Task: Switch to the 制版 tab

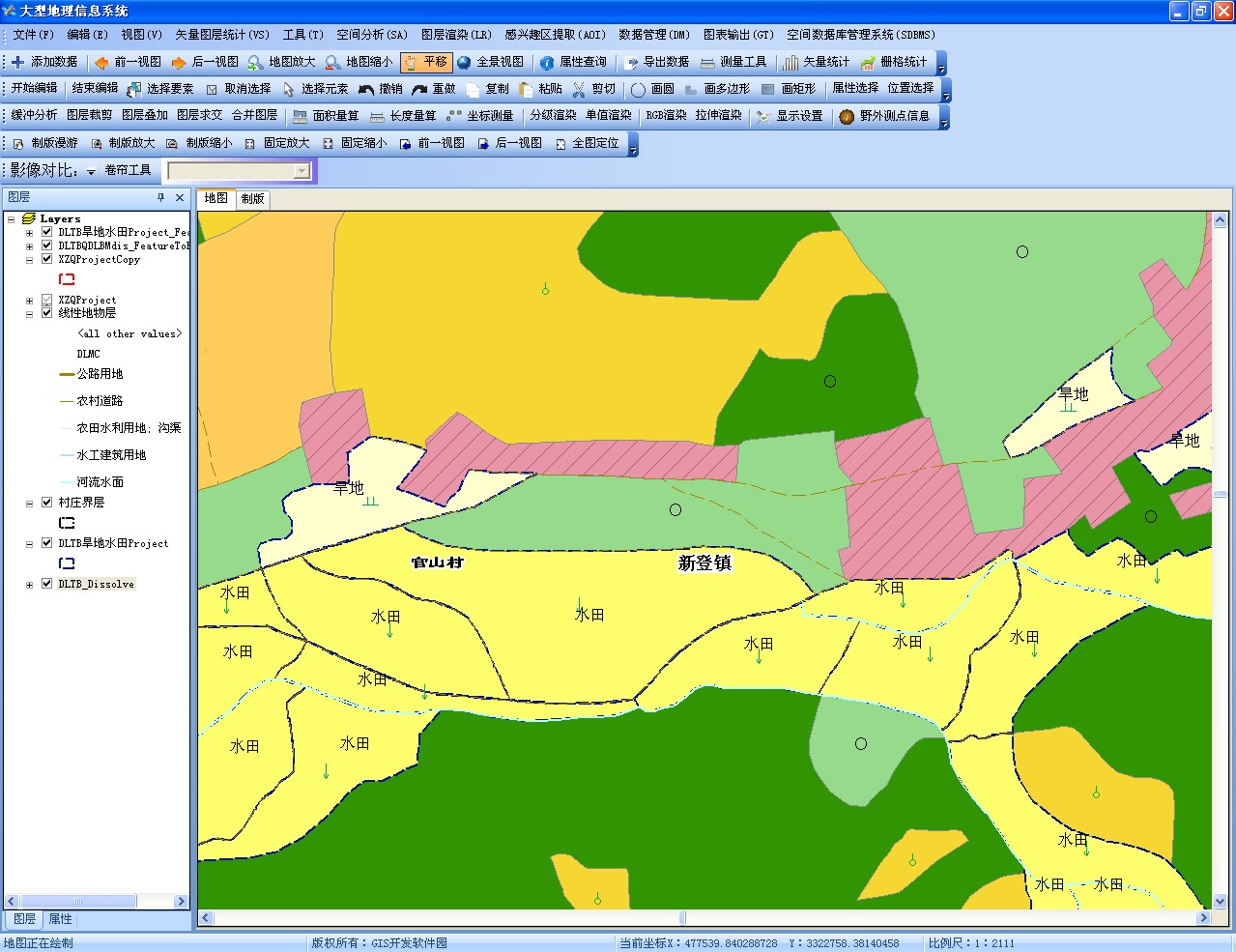Action: coord(251,199)
